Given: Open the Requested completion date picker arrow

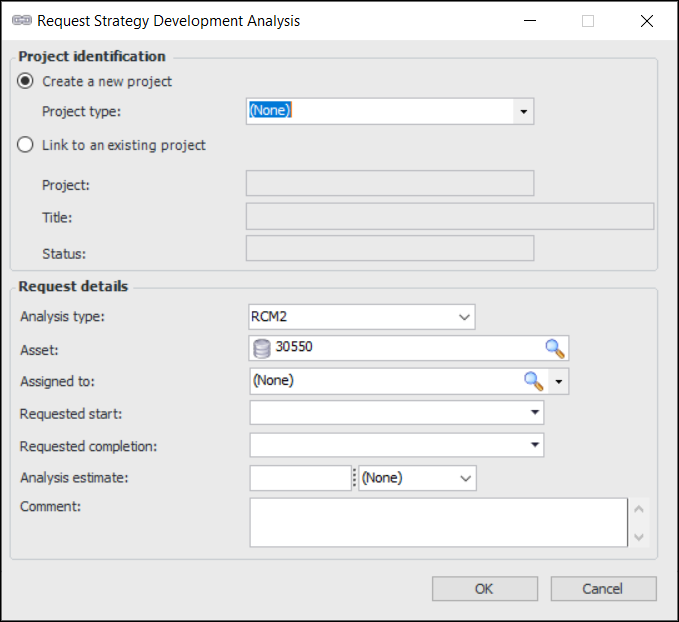Looking at the screenshot, I should tap(535, 445).
